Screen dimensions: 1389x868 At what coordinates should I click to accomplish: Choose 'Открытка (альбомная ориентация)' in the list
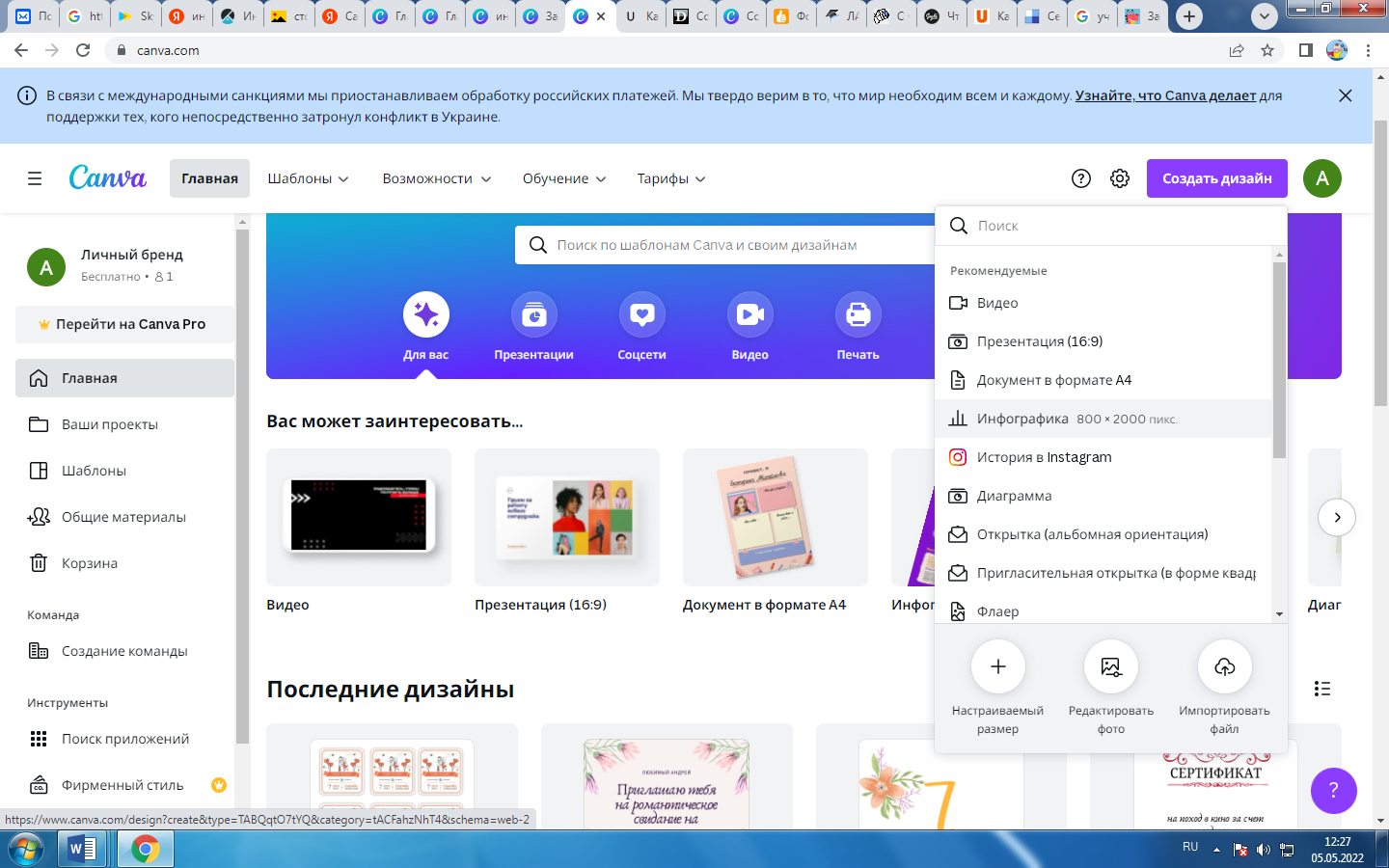pyautogui.click(x=1103, y=534)
